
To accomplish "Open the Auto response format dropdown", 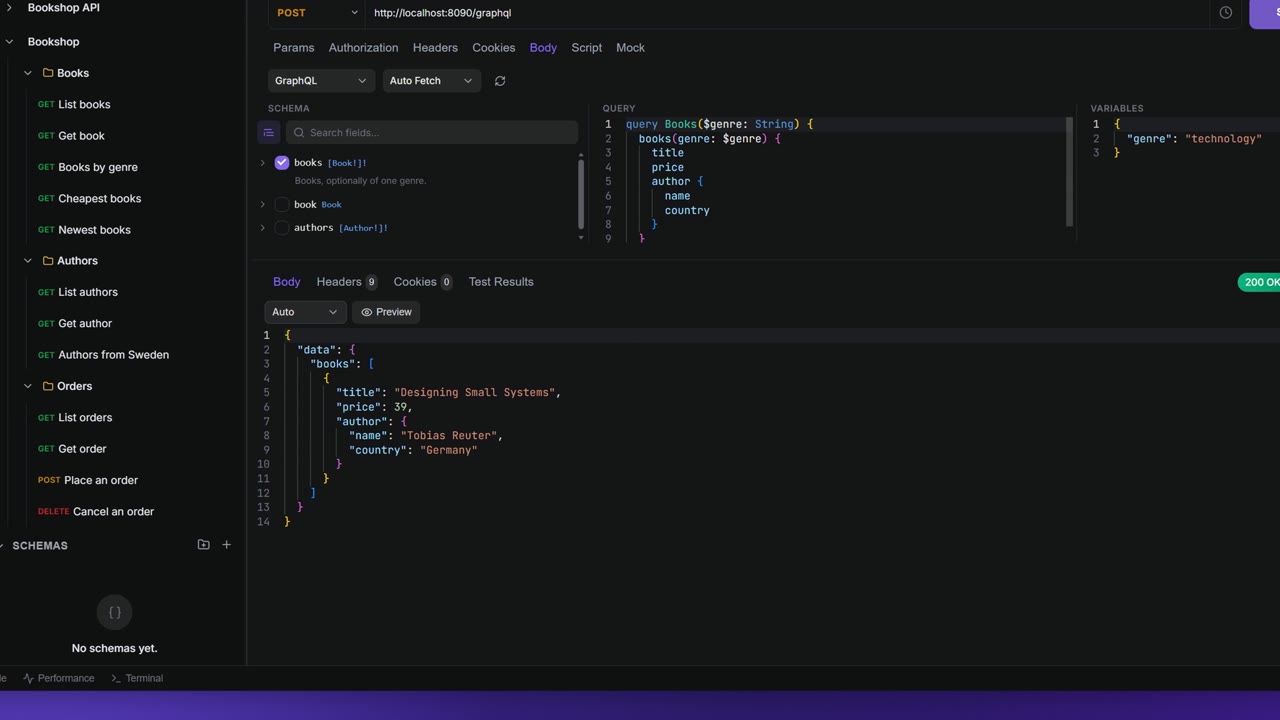I will [x=305, y=312].
